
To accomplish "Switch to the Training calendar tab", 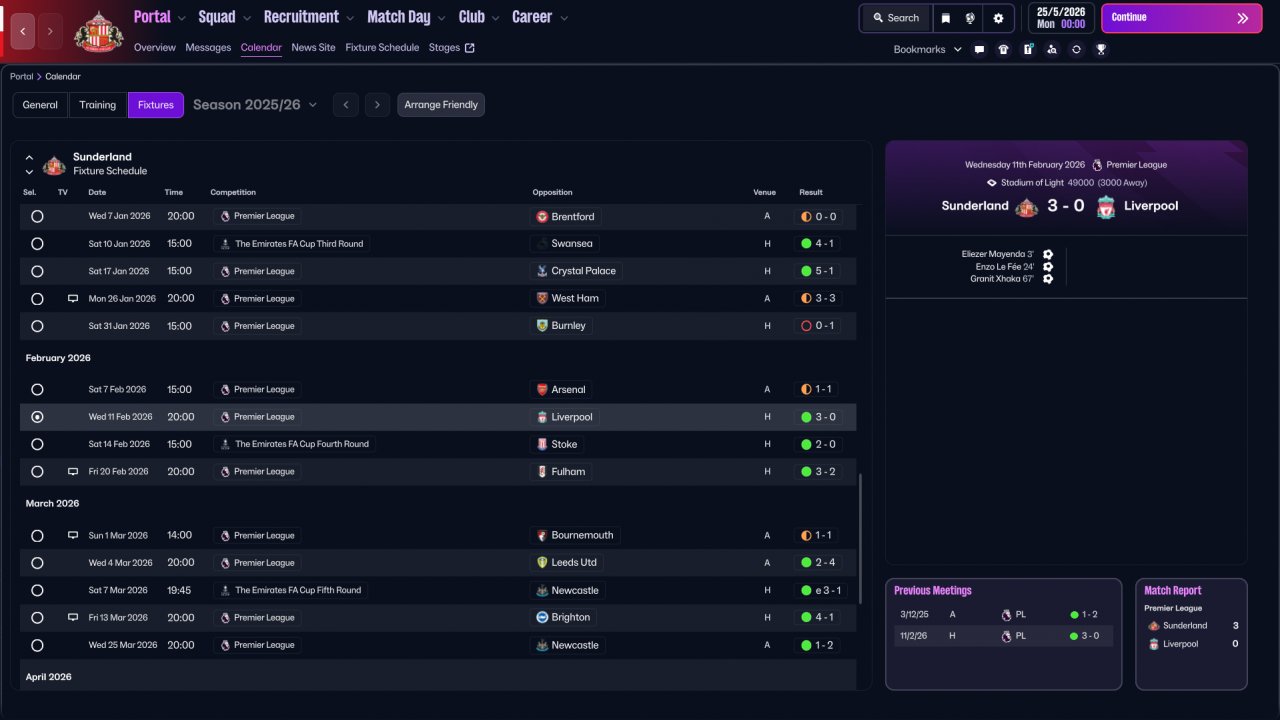I will tap(98, 105).
